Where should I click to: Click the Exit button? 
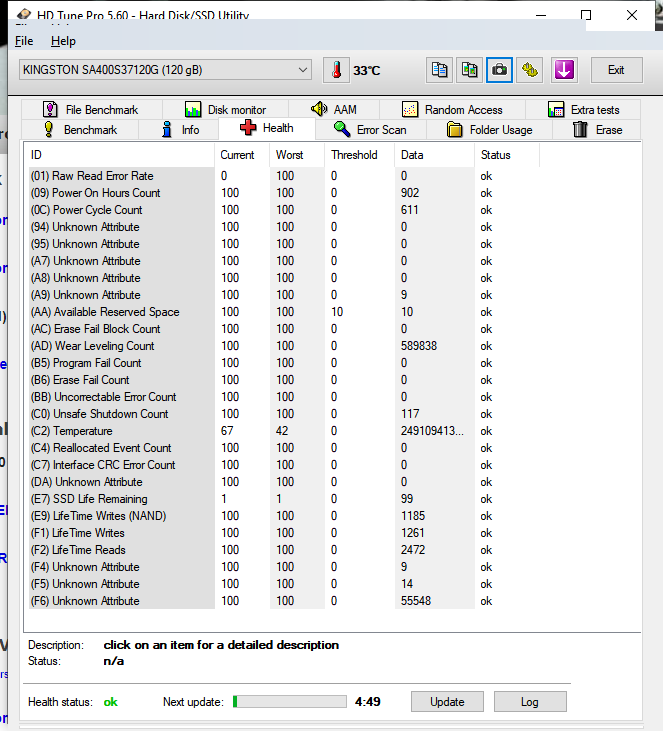click(616, 70)
